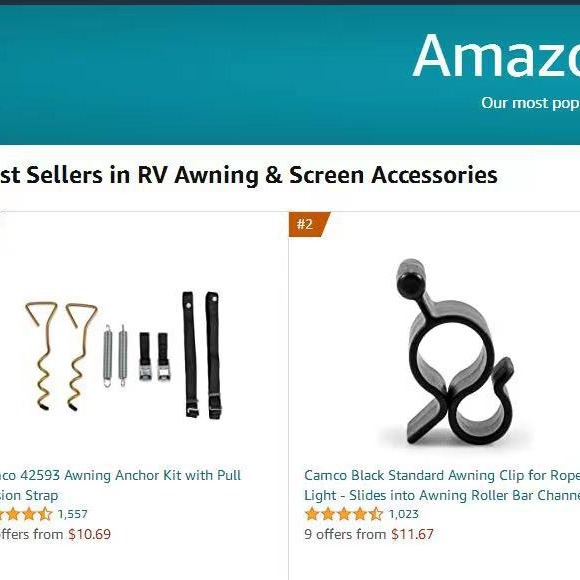Click the awning anchor kit product image
The height and width of the screenshot is (580, 580).
(124, 355)
